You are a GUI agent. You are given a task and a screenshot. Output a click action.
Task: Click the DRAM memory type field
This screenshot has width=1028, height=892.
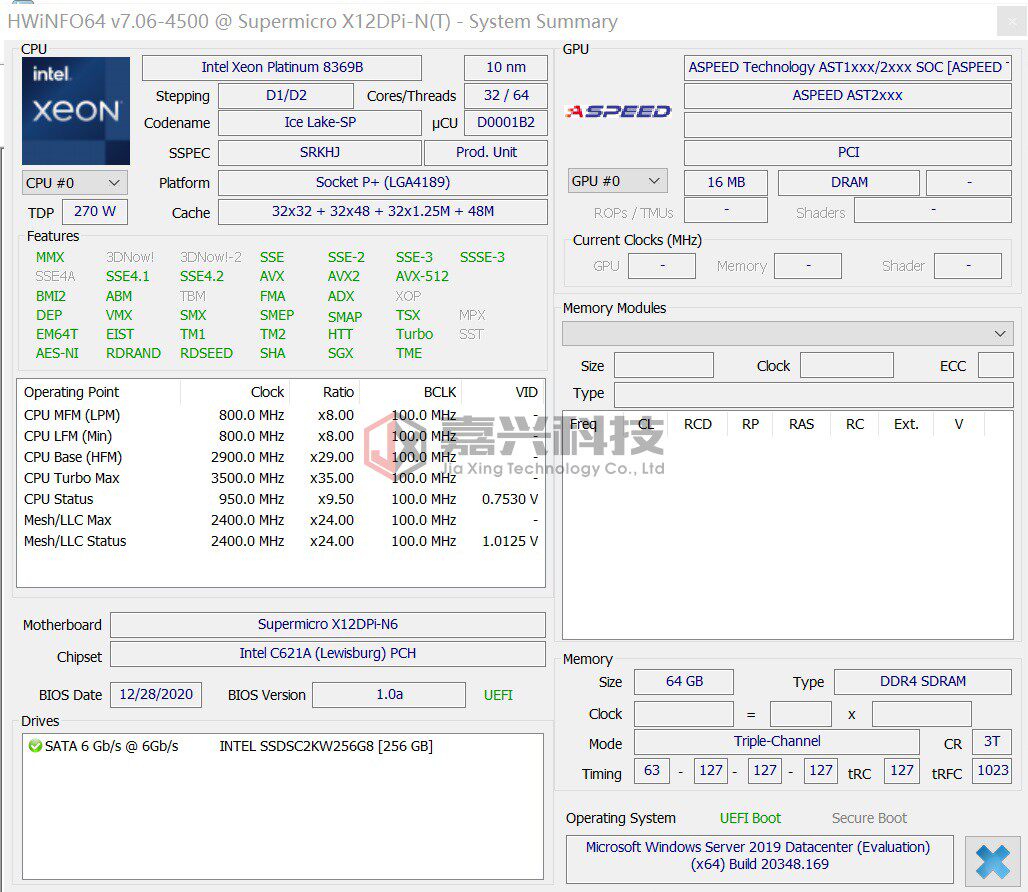click(x=849, y=183)
